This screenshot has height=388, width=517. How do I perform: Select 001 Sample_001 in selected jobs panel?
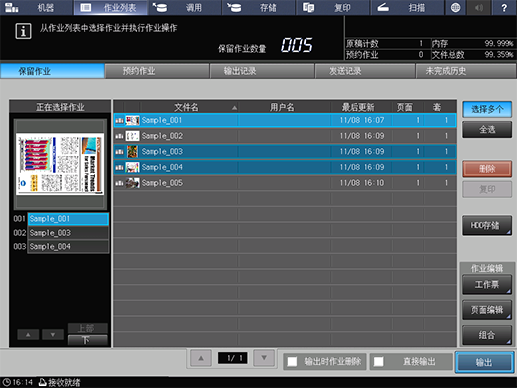pos(68,219)
